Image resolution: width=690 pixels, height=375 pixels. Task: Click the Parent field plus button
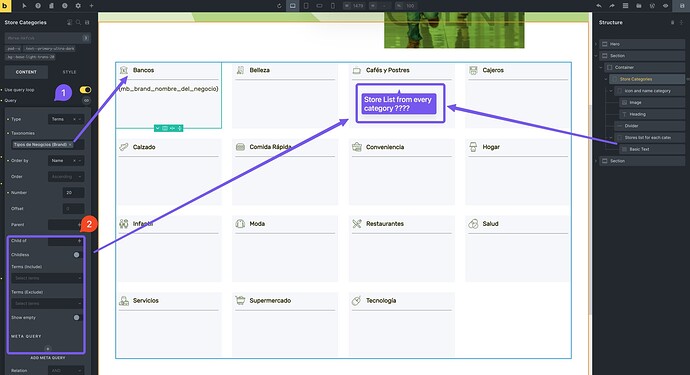pyautogui.click(x=79, y=225)
